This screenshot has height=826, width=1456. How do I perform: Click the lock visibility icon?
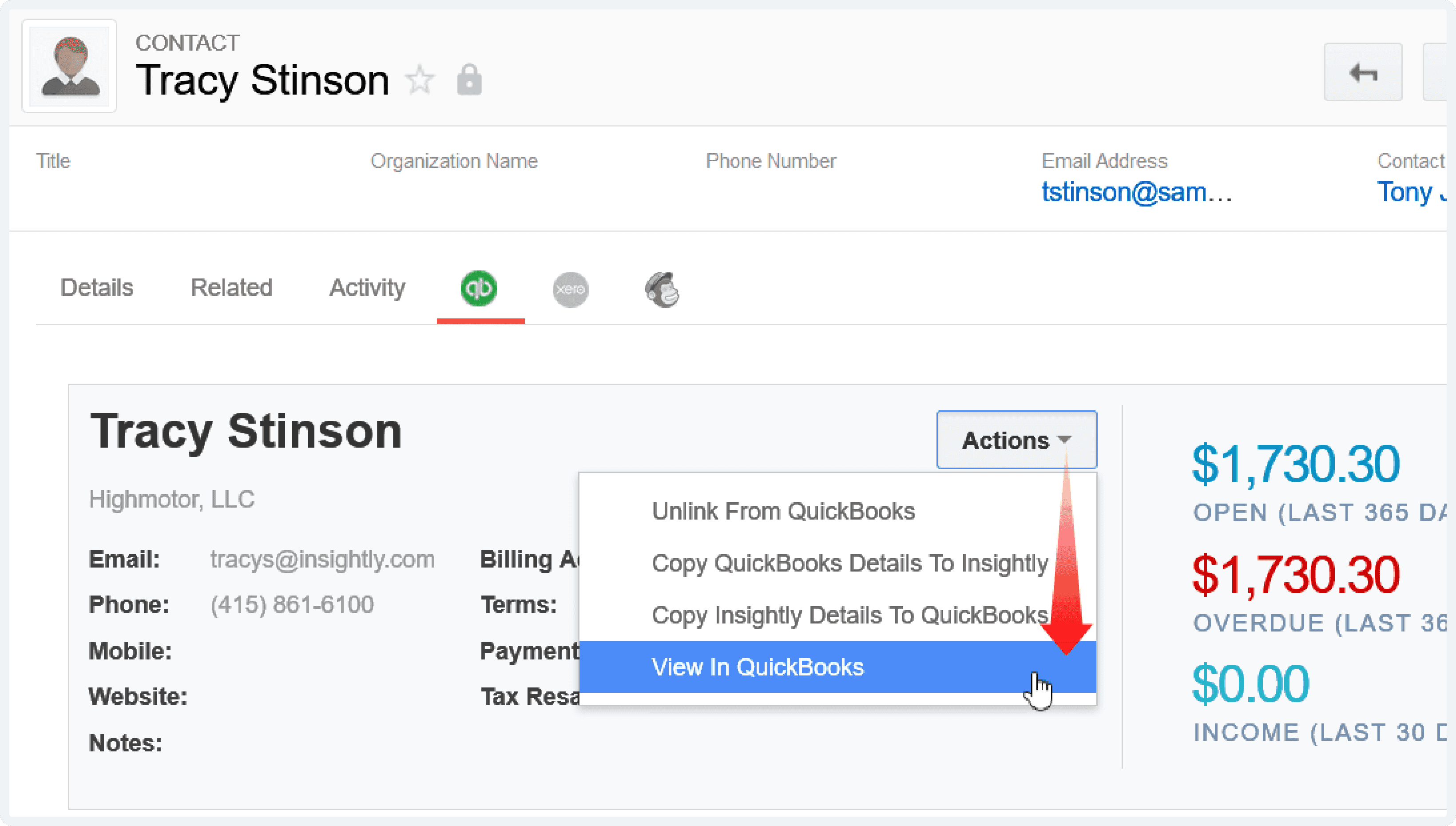[469, 79]
